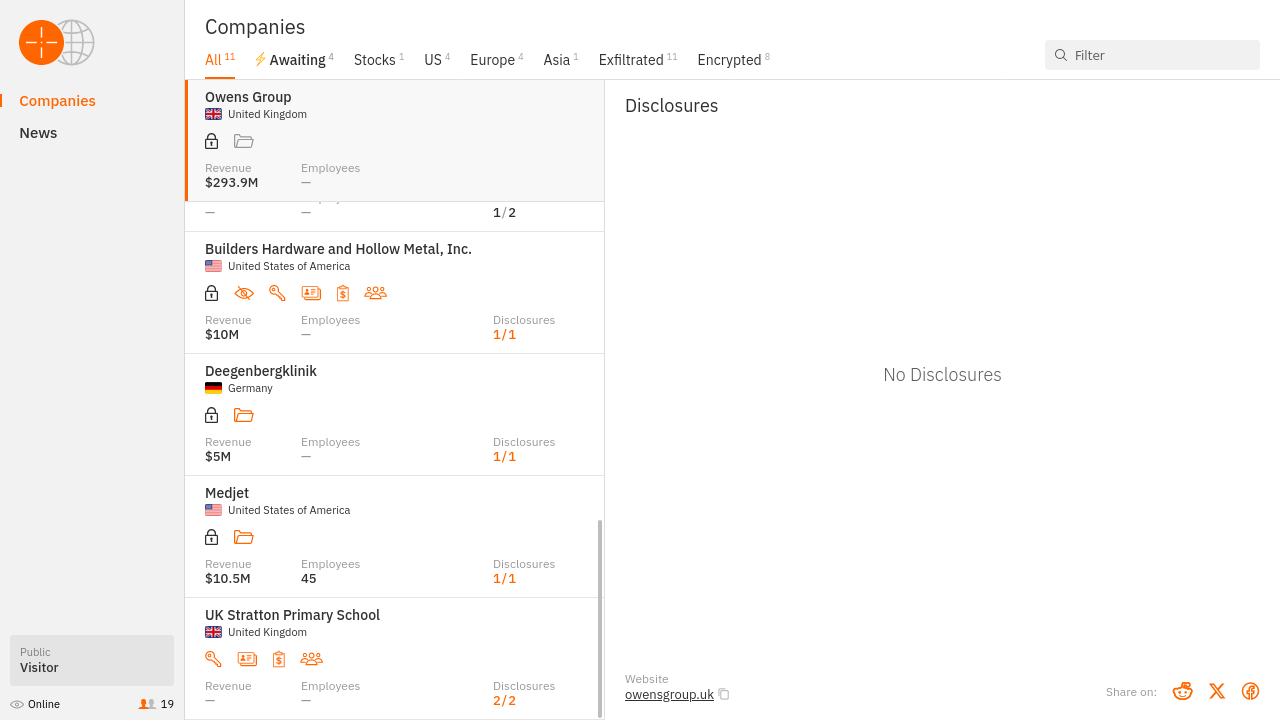Click the people group icon in UK Stratton row
Screen dimensions: 1280x720
(312, 659)
